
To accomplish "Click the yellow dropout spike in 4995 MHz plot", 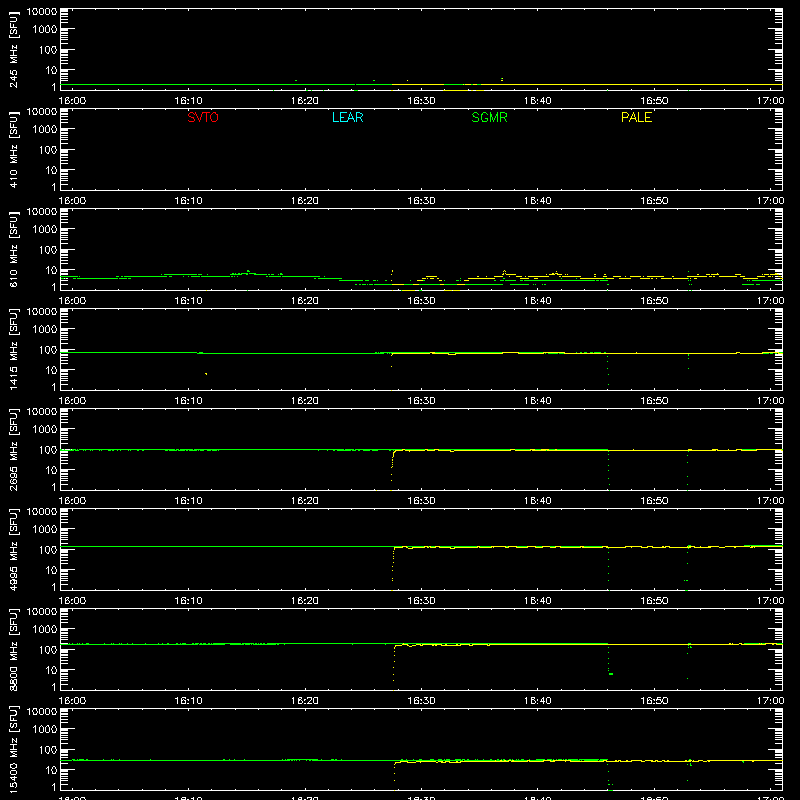I will (x=392, y=567).
